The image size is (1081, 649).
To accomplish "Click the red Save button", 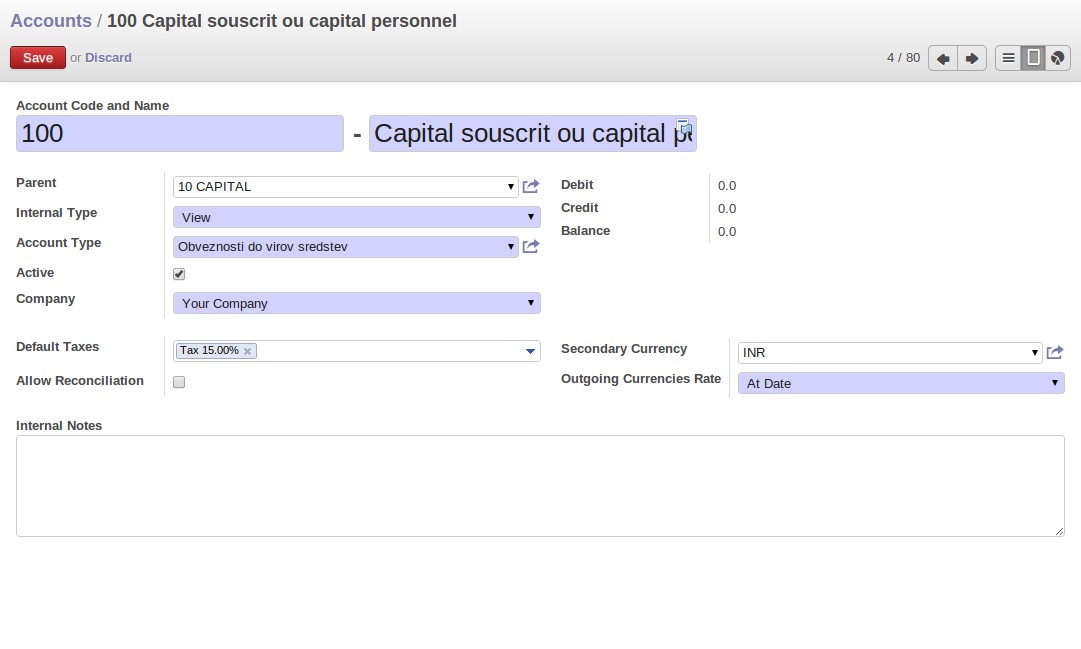I will [38, 58].
